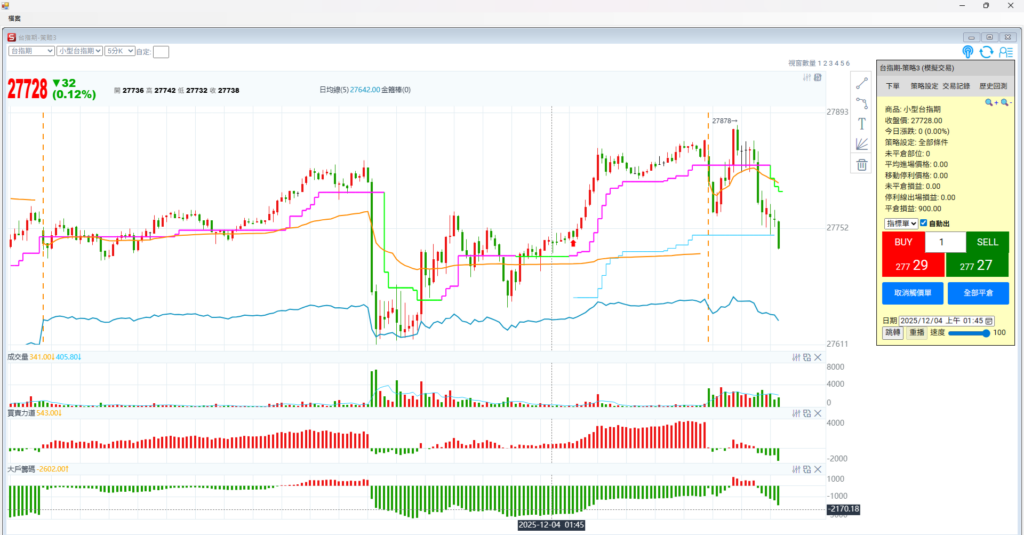1024x535 pixels.
Task: Open the 台指期 product dropdown
Action: pos(30,50)
